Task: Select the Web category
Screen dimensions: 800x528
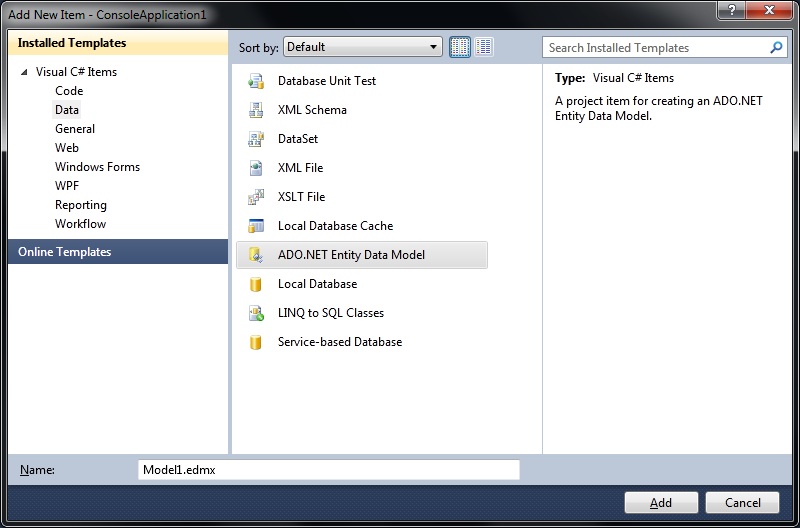Action: pos(67,148)
